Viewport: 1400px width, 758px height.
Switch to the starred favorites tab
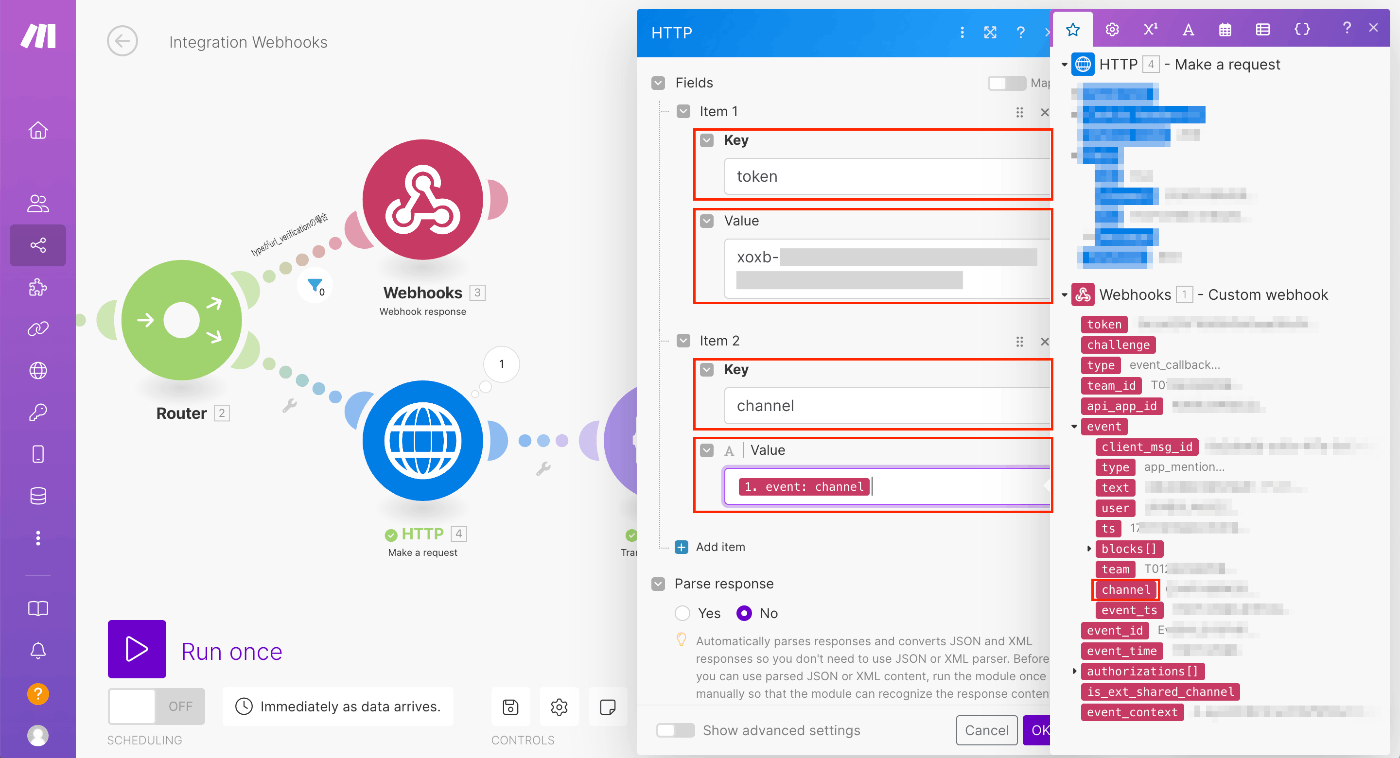pos(1073,30)
